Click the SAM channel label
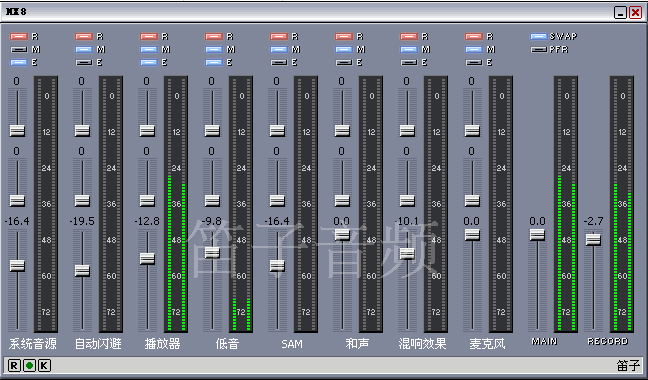The width and height of the screenshot is (648, 380). coord(292,344)
